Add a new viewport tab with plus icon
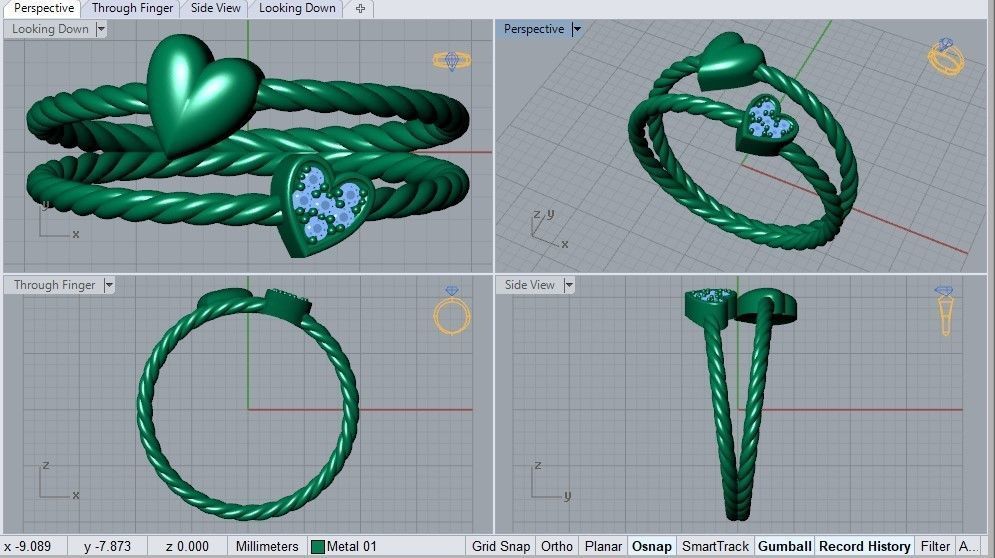The height and width of the screenshot is (558, 995). click(360, 8)
